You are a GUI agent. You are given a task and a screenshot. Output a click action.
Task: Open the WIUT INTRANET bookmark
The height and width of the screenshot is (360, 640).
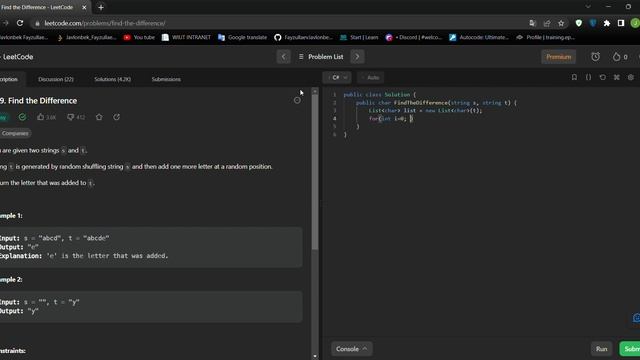(186, 37)
